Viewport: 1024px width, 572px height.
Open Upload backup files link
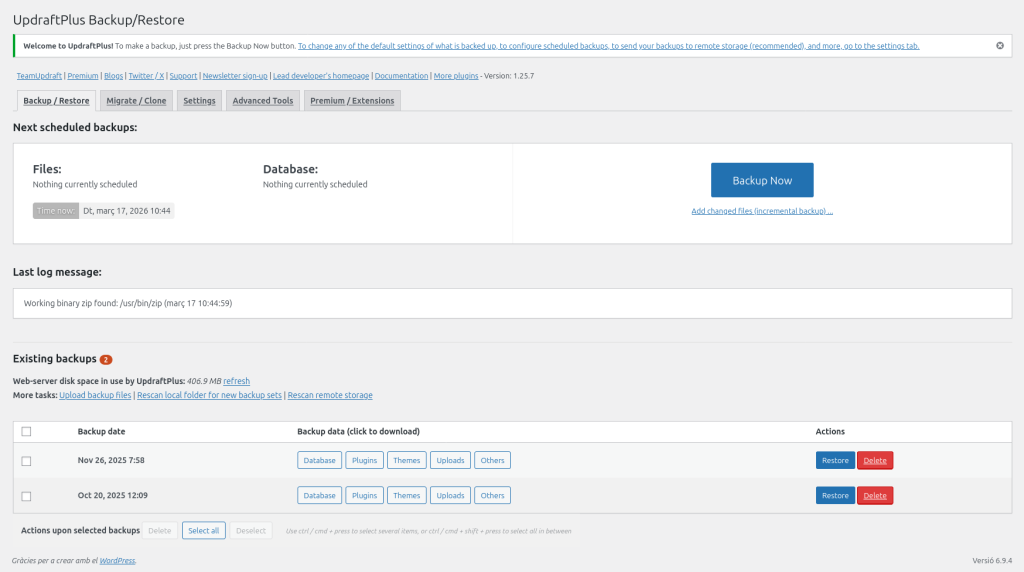point(95,395)
